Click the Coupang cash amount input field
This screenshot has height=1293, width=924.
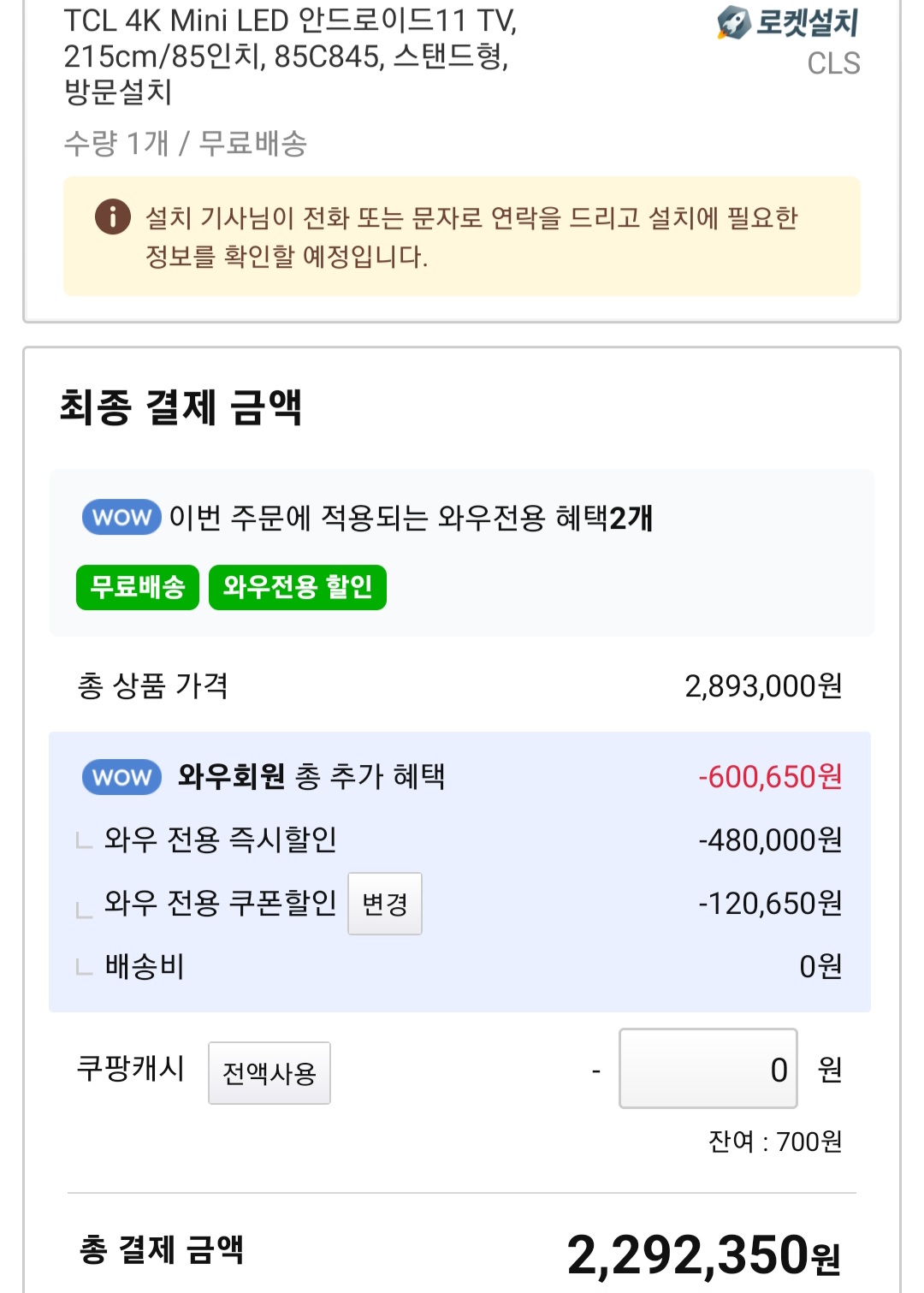click(708, 1069)
